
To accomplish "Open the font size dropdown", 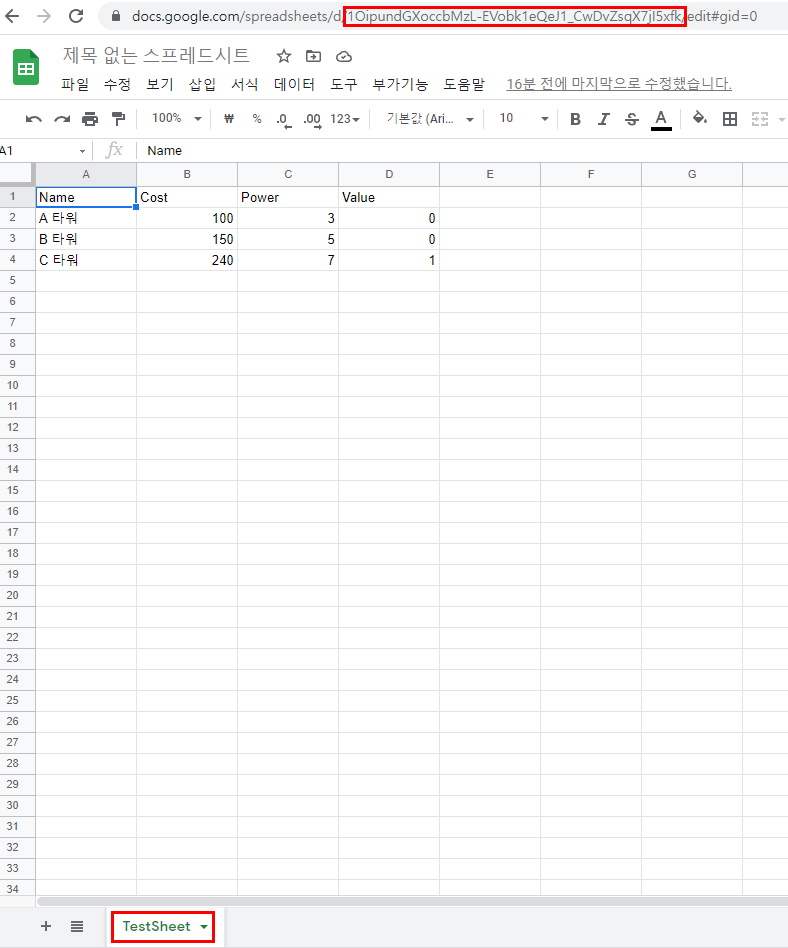I will coord(524,118).
